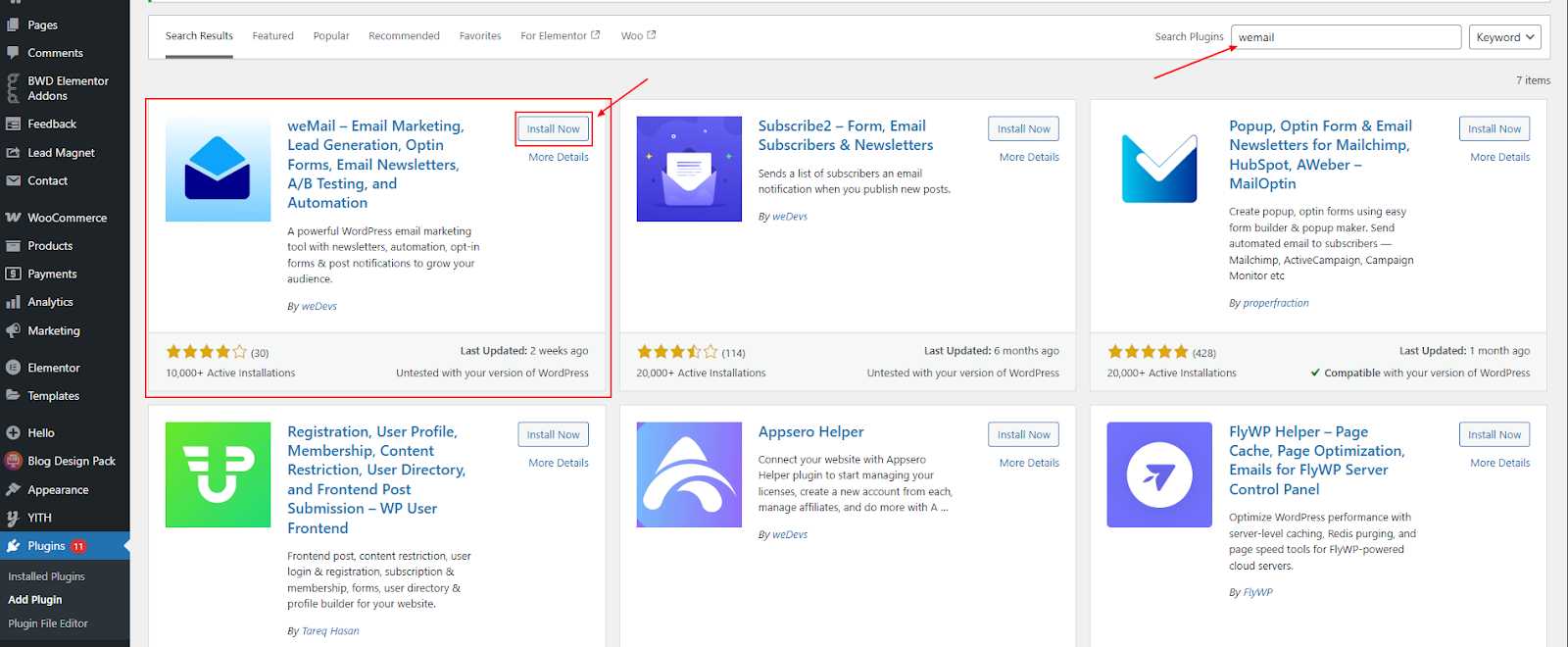Switch to the Search Results tab
This screenshot has height=647, width=1568.
pos(199,36)
